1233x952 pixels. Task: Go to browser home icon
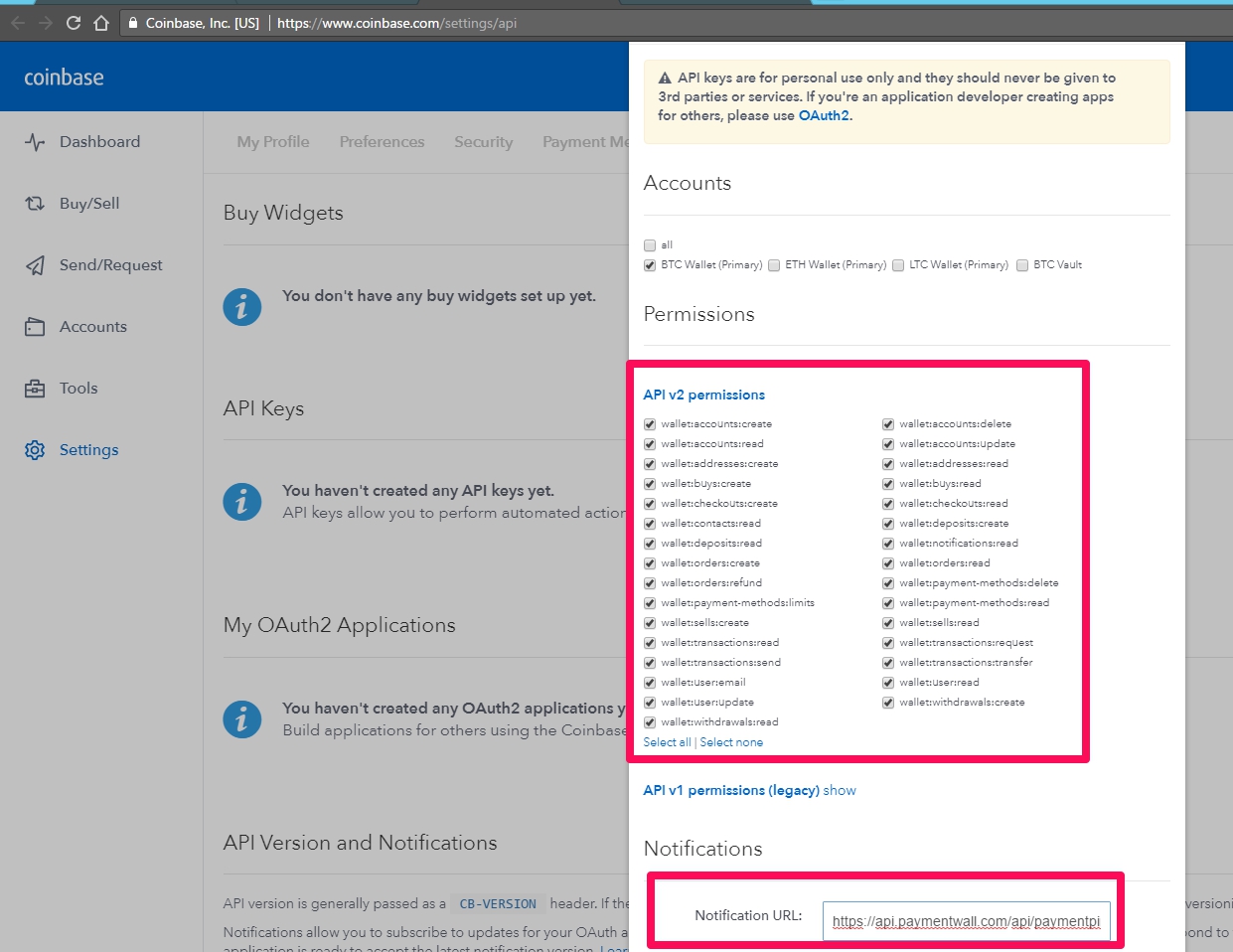pos(101,23)
